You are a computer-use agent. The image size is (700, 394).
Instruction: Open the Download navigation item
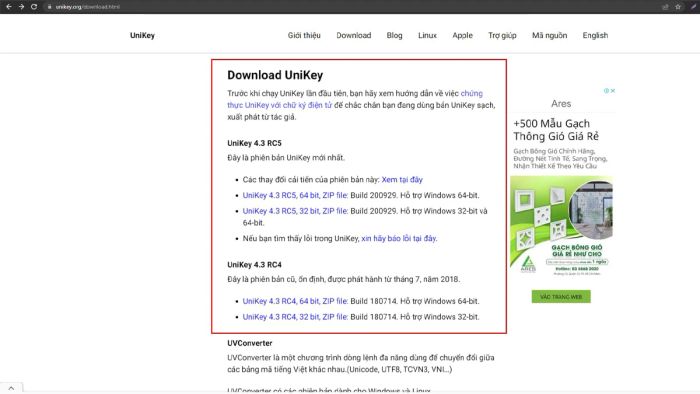[x=354, y=35]
